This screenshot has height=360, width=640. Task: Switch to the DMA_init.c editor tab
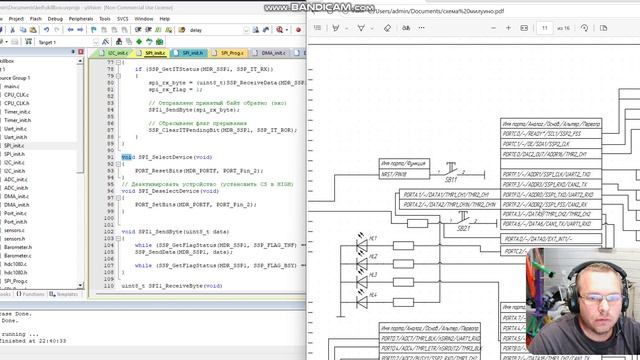coord(269,53)
